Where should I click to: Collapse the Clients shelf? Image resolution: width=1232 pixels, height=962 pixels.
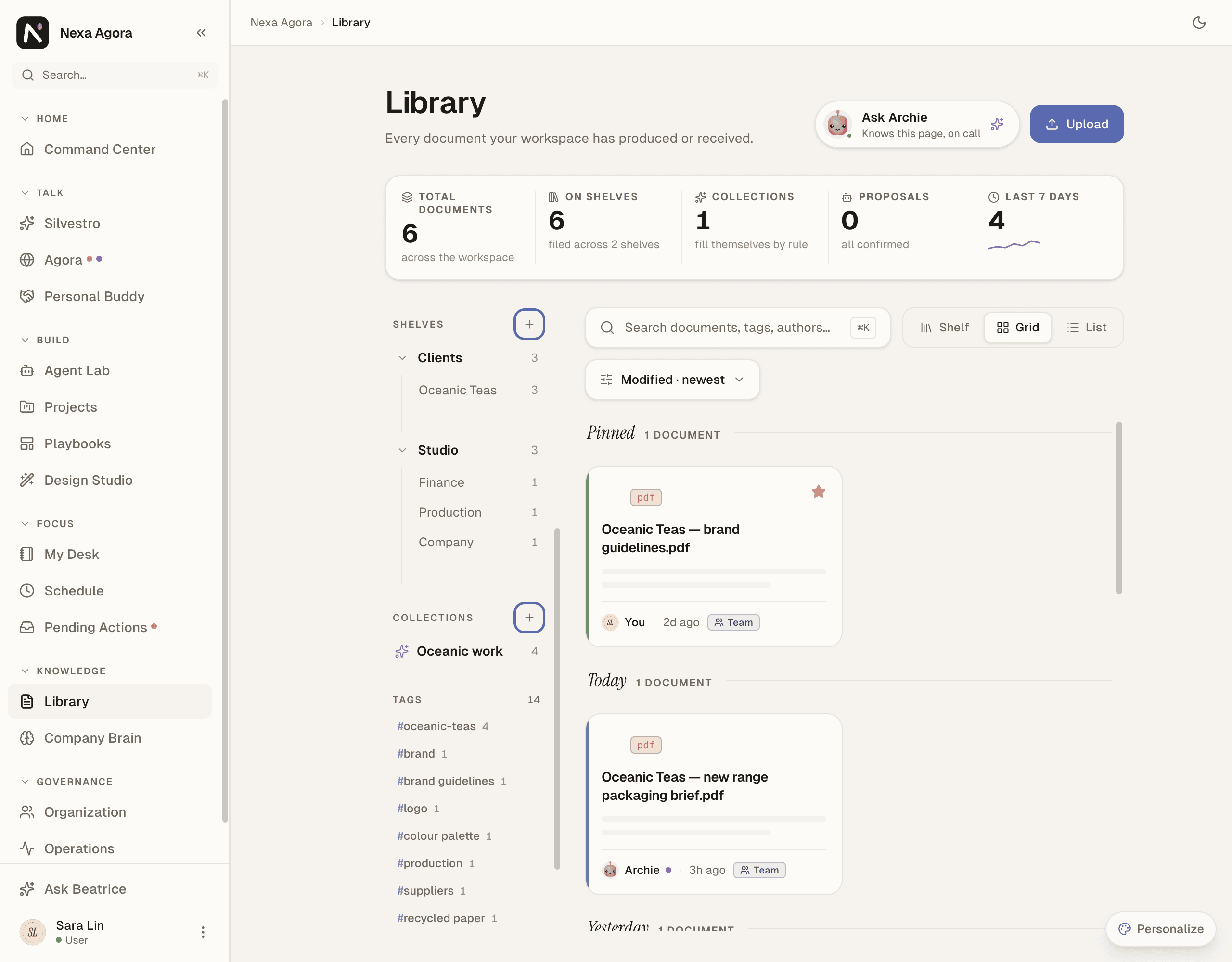402,358
